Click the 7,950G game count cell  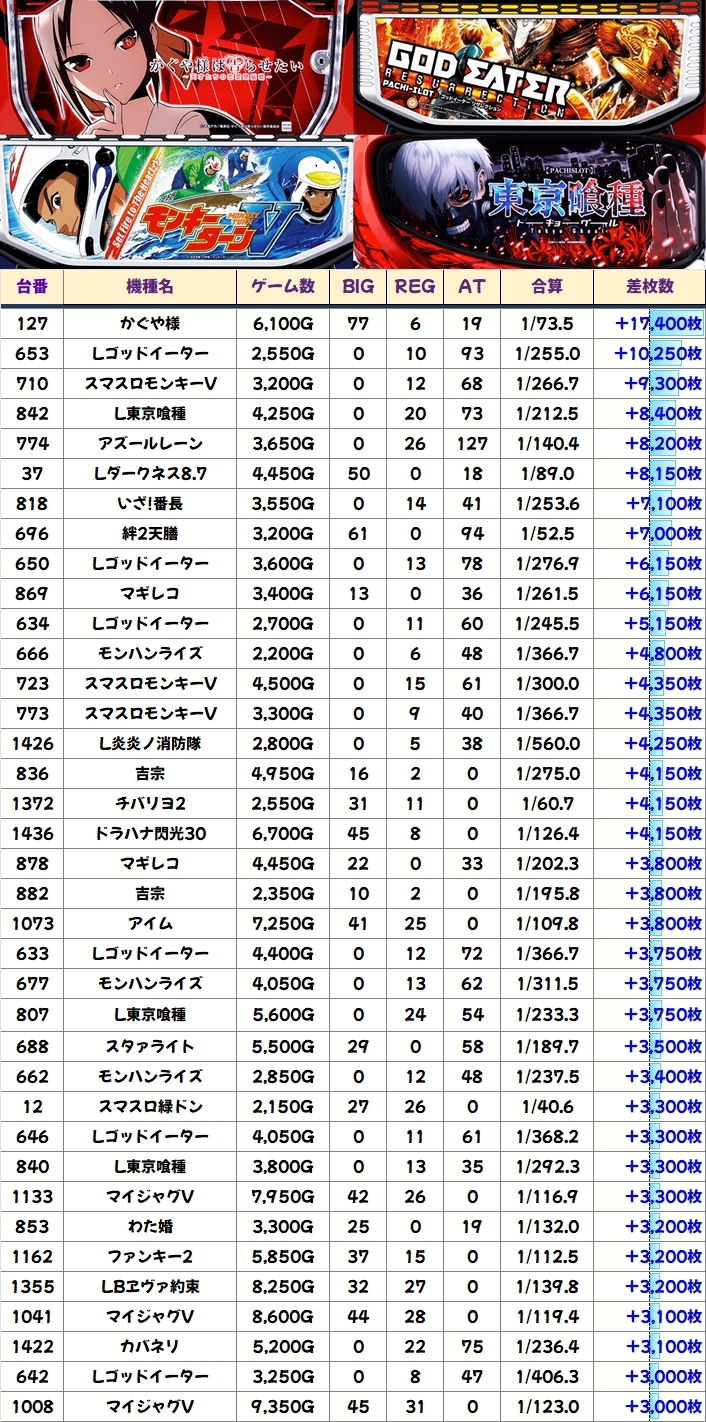(283, 1196)
